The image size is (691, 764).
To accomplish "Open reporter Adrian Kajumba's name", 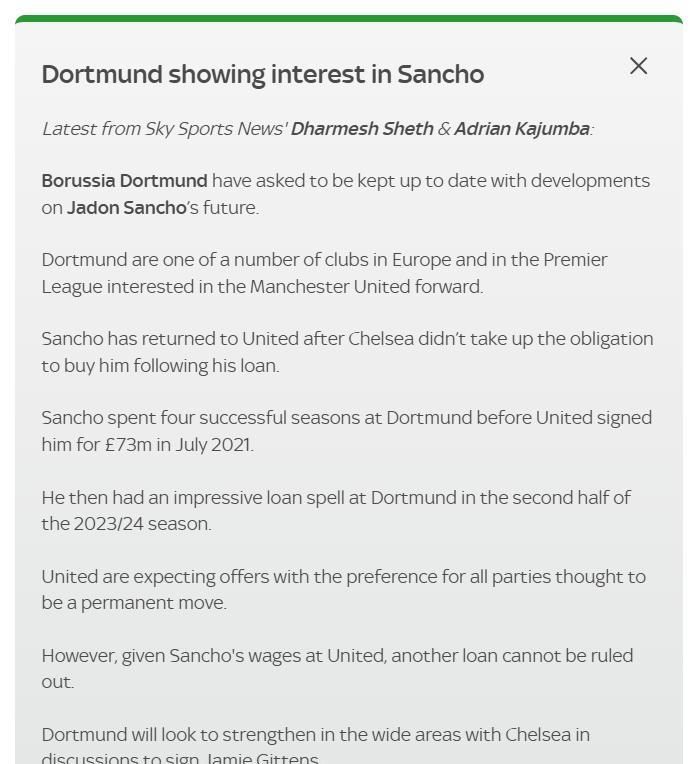I will 522,129.
